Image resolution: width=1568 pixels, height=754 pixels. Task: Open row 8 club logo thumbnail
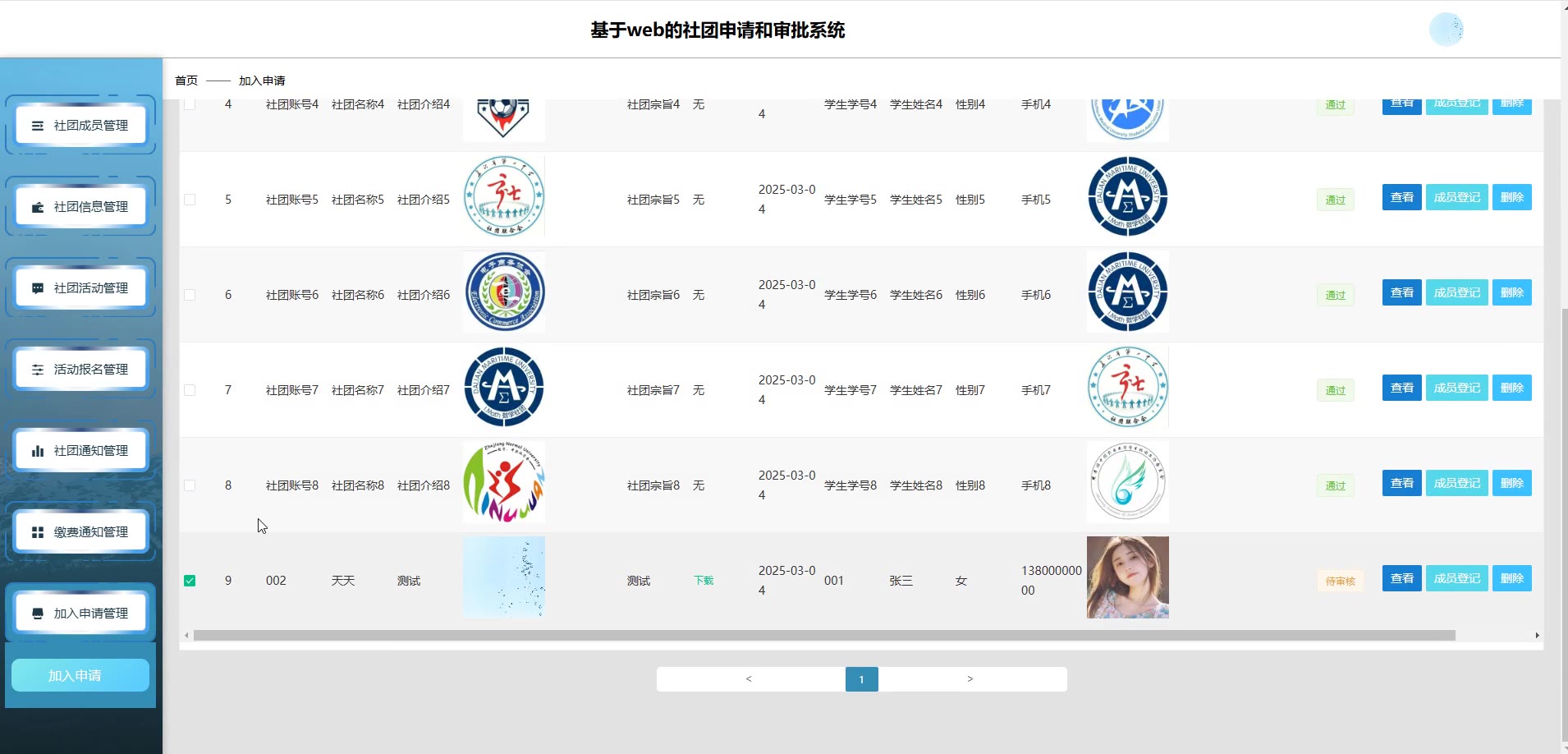pos(504,482)
